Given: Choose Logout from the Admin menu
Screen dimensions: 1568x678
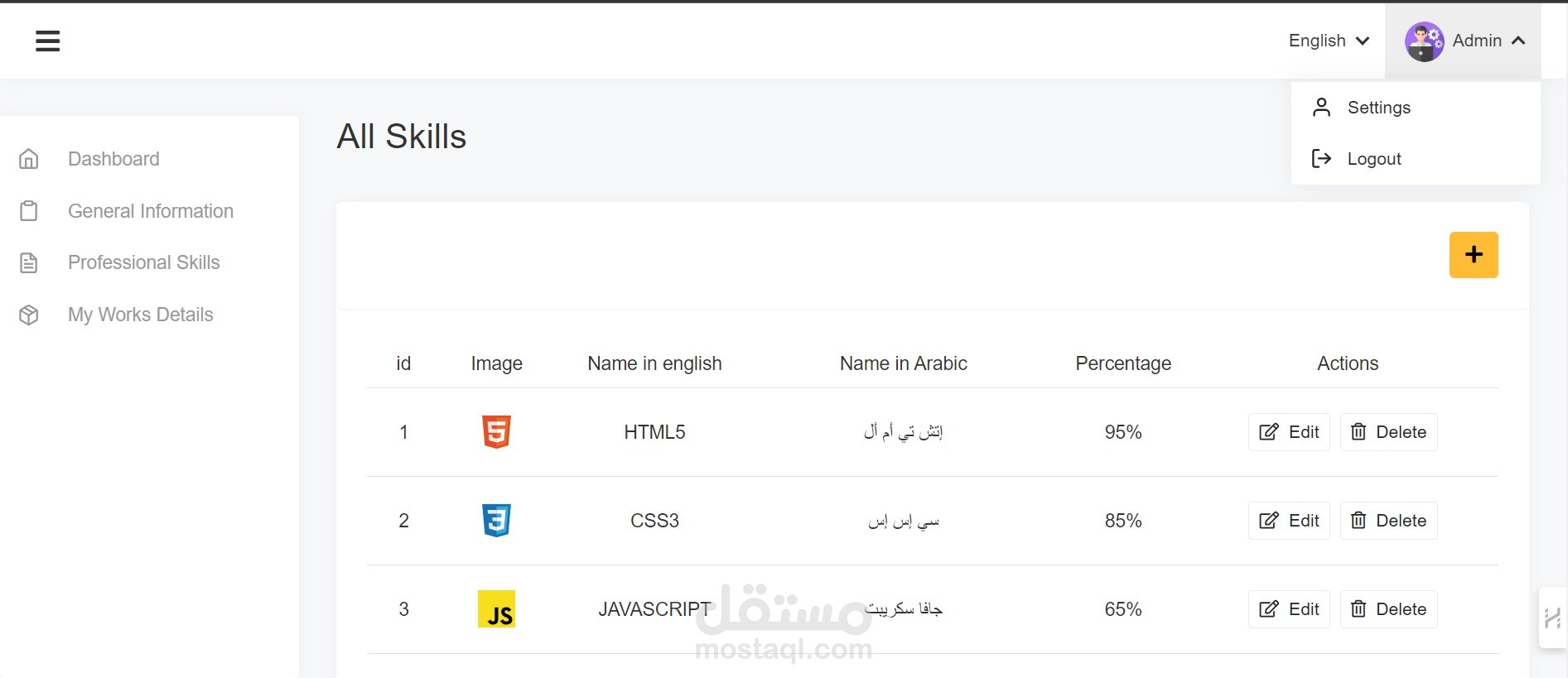Looking at the screenshot, I should pos(1373,159).
